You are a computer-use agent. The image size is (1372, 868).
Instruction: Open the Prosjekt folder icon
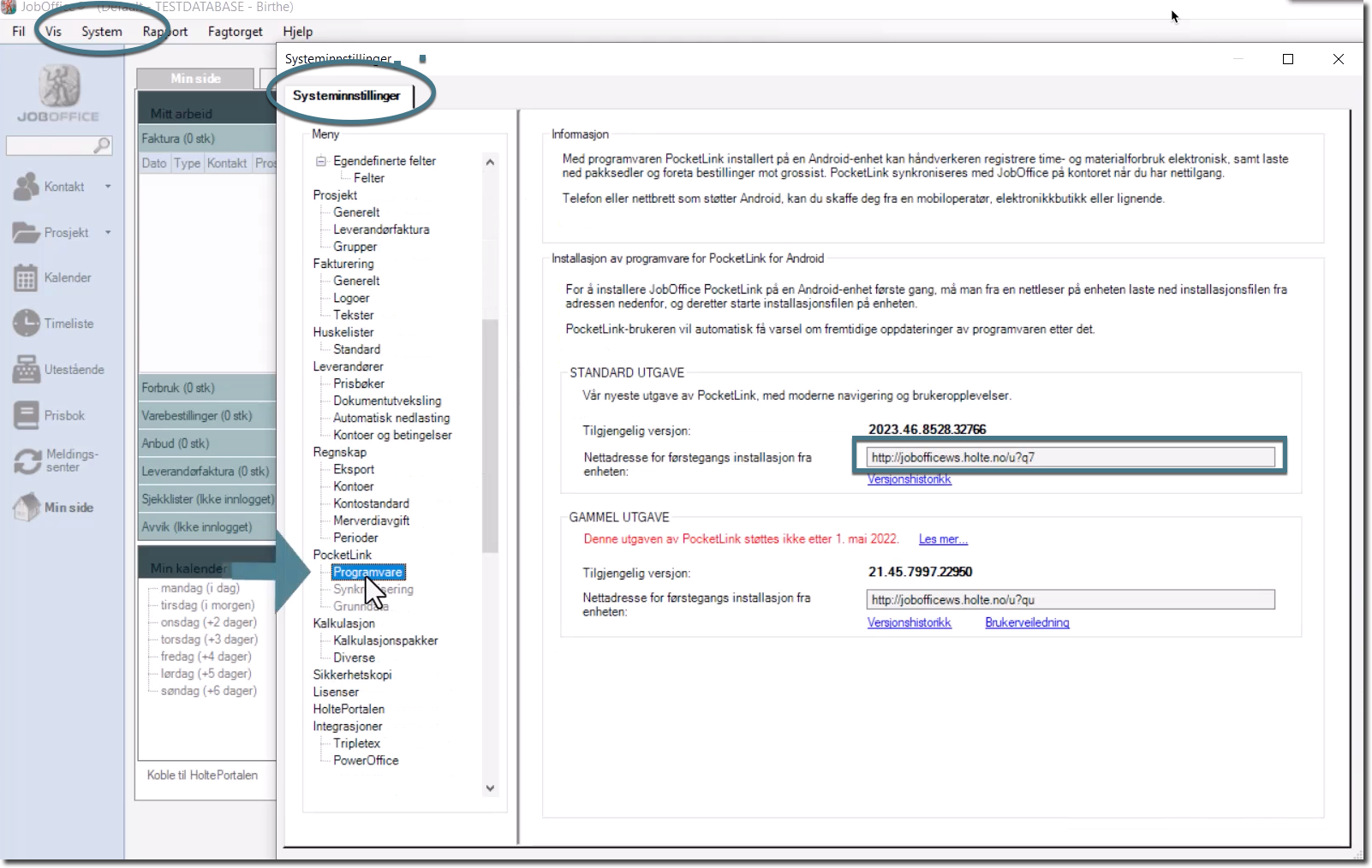pyautogui.click(x=27, y=232)
